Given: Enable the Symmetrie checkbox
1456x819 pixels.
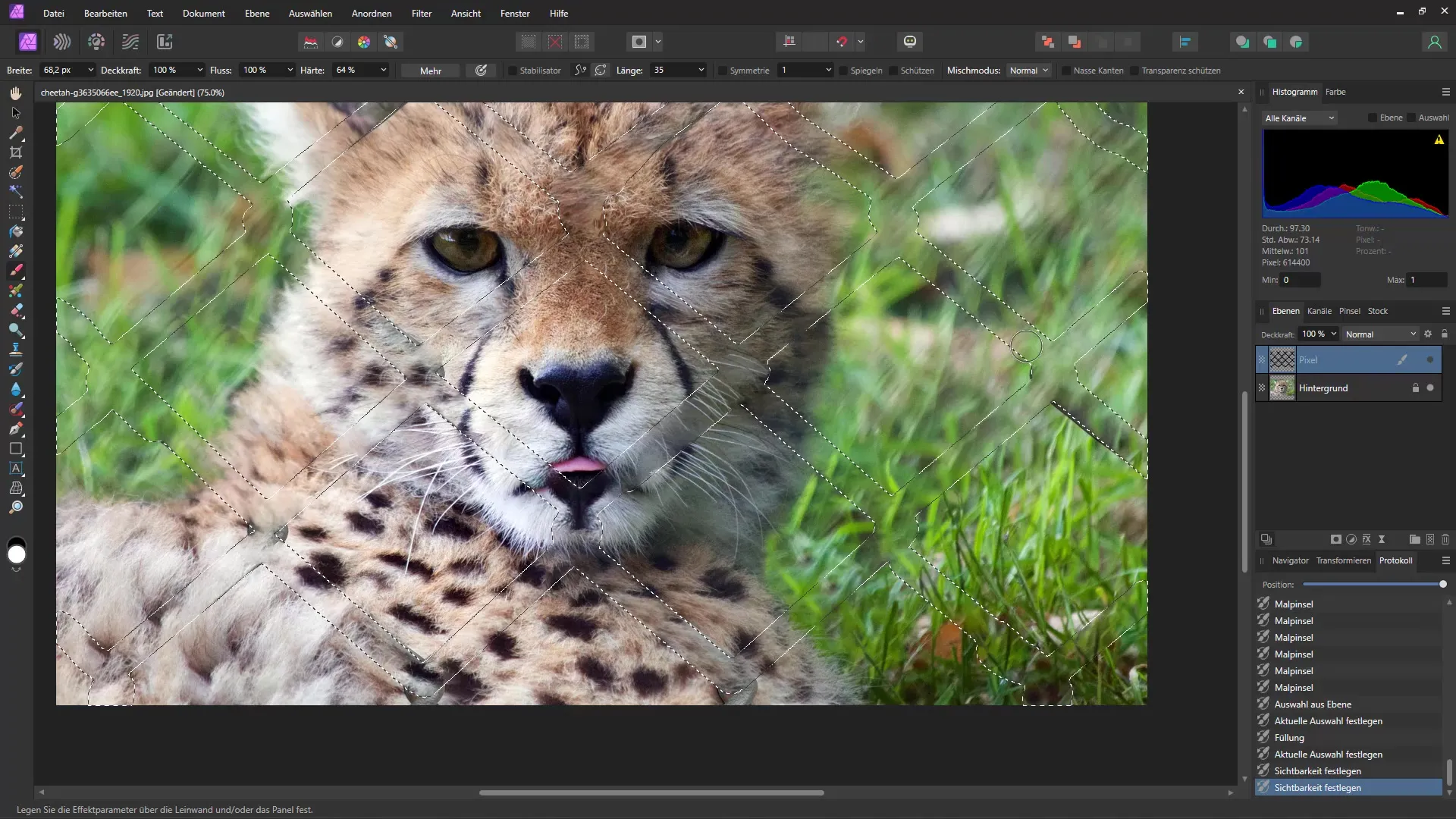Looking at the screenshot, I should click(x=723, y=71).
